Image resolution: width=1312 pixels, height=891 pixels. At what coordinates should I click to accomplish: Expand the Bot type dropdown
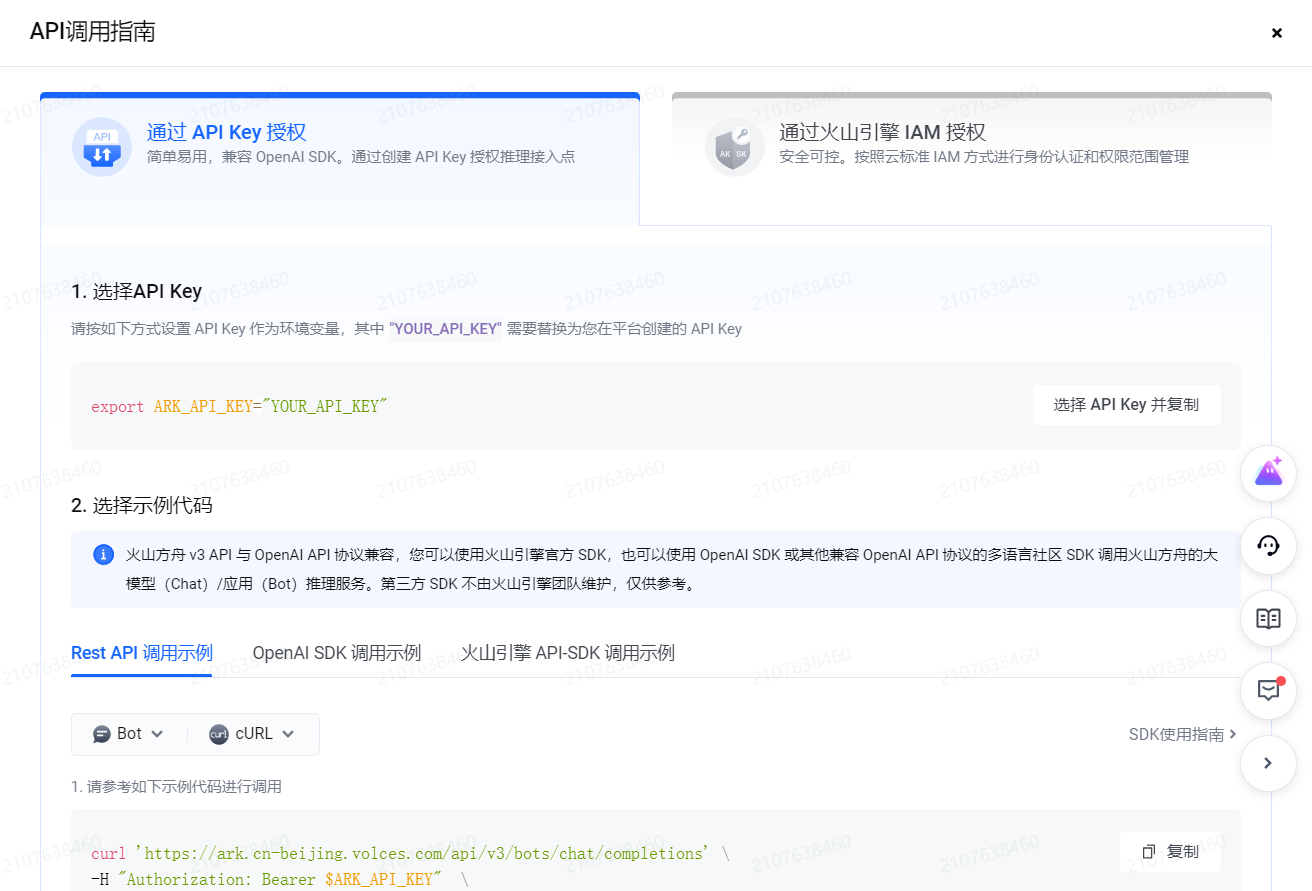[129, 734]
